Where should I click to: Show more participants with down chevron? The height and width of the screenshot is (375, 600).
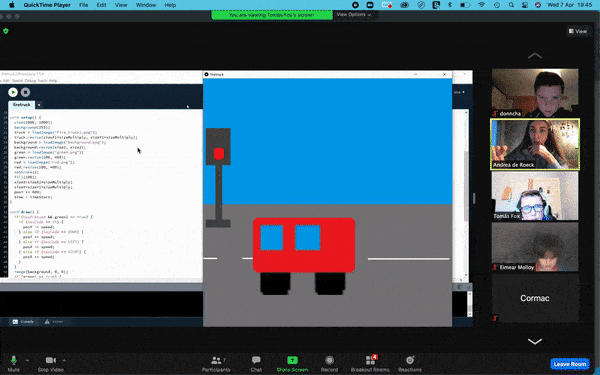pyautogui.click(x=535, y=341)
